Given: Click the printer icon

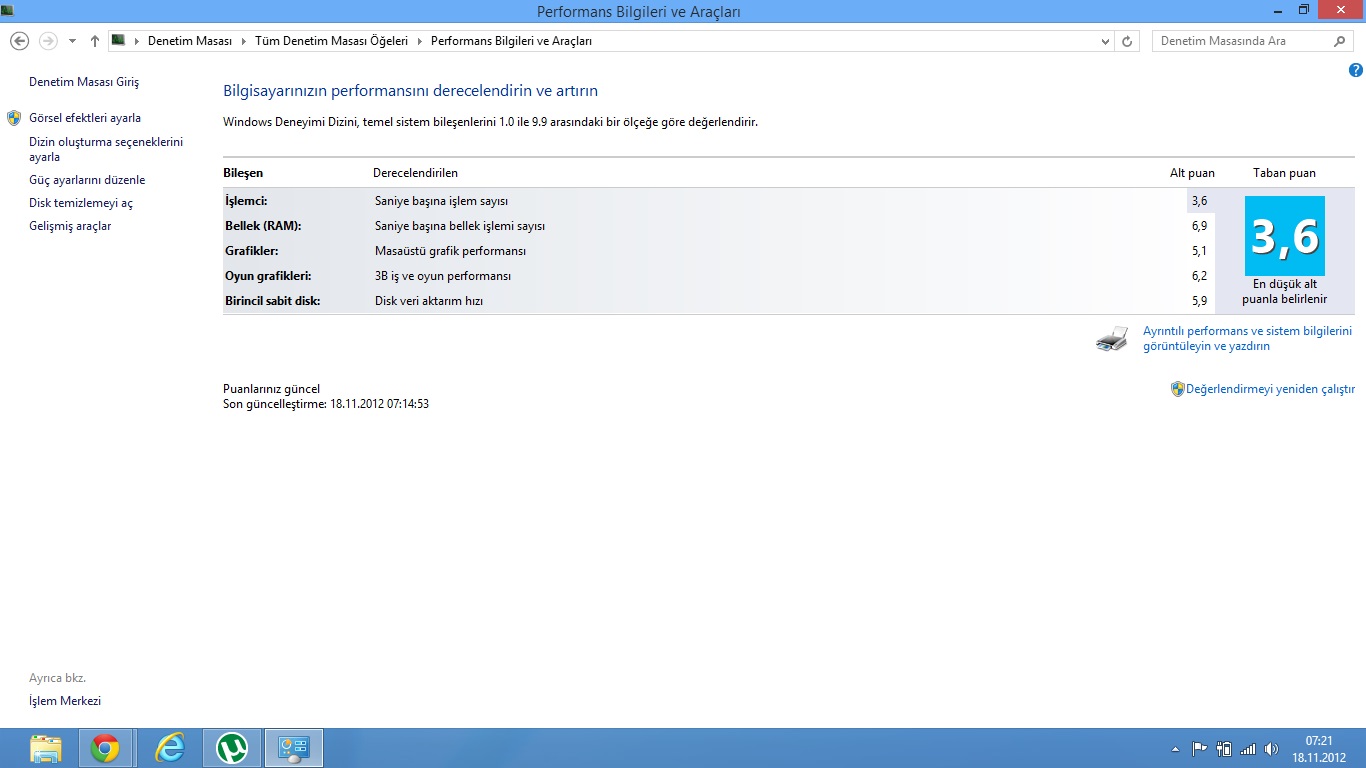Looking at the screenshot, I should point(1112,339).
